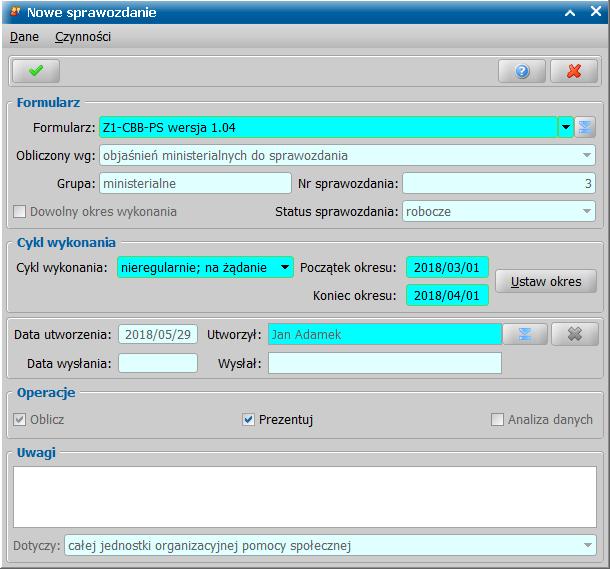Open the Obliczony wg dropdown
This screenshot has width=610, height=569.
[x=587, y=156]
